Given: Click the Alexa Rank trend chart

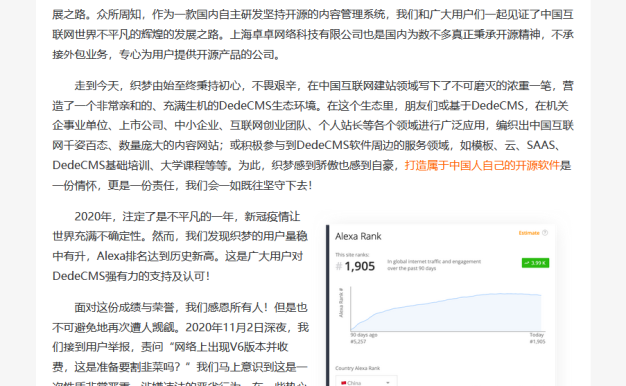Looking at the screenshot, I should [446, 310].
